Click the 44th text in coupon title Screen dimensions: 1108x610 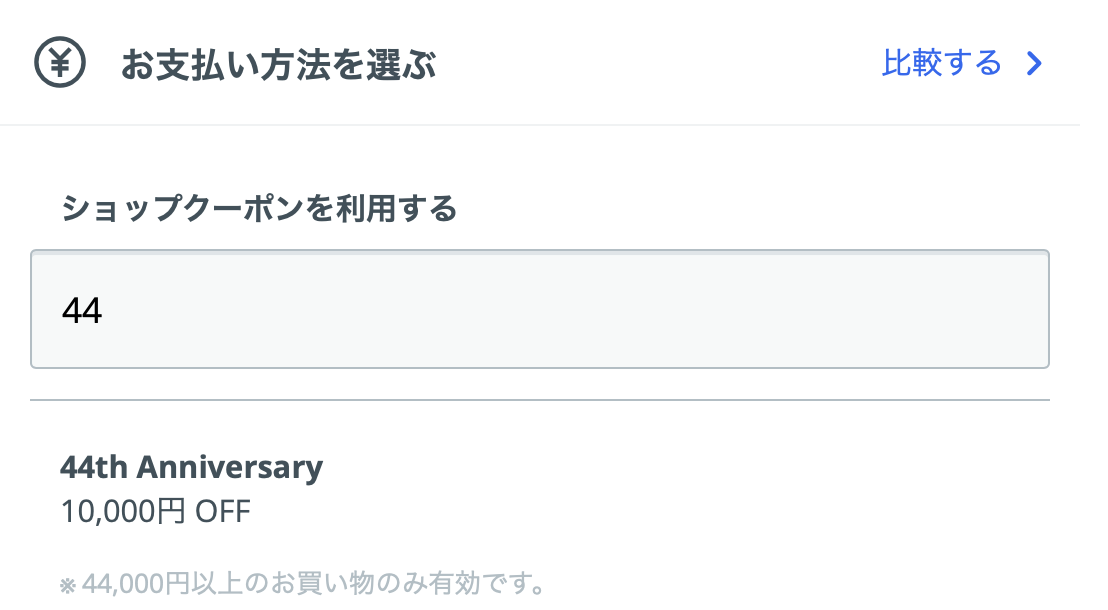click(94, 467)
